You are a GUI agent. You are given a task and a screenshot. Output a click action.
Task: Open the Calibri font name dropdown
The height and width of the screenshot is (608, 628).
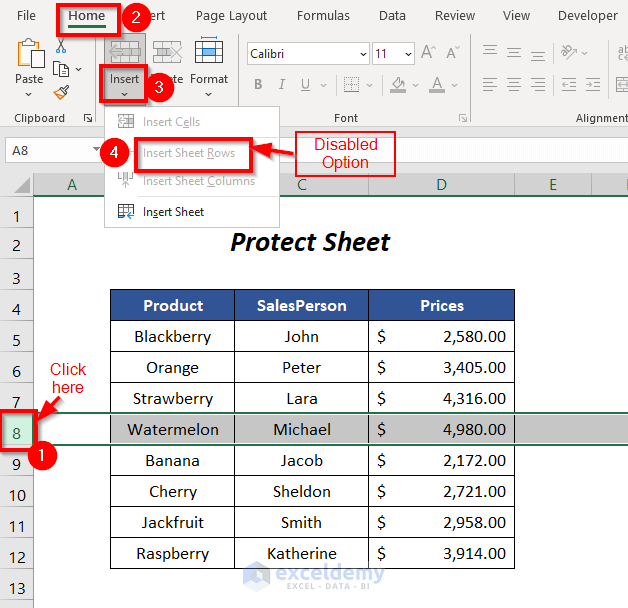tap(363, 54)
